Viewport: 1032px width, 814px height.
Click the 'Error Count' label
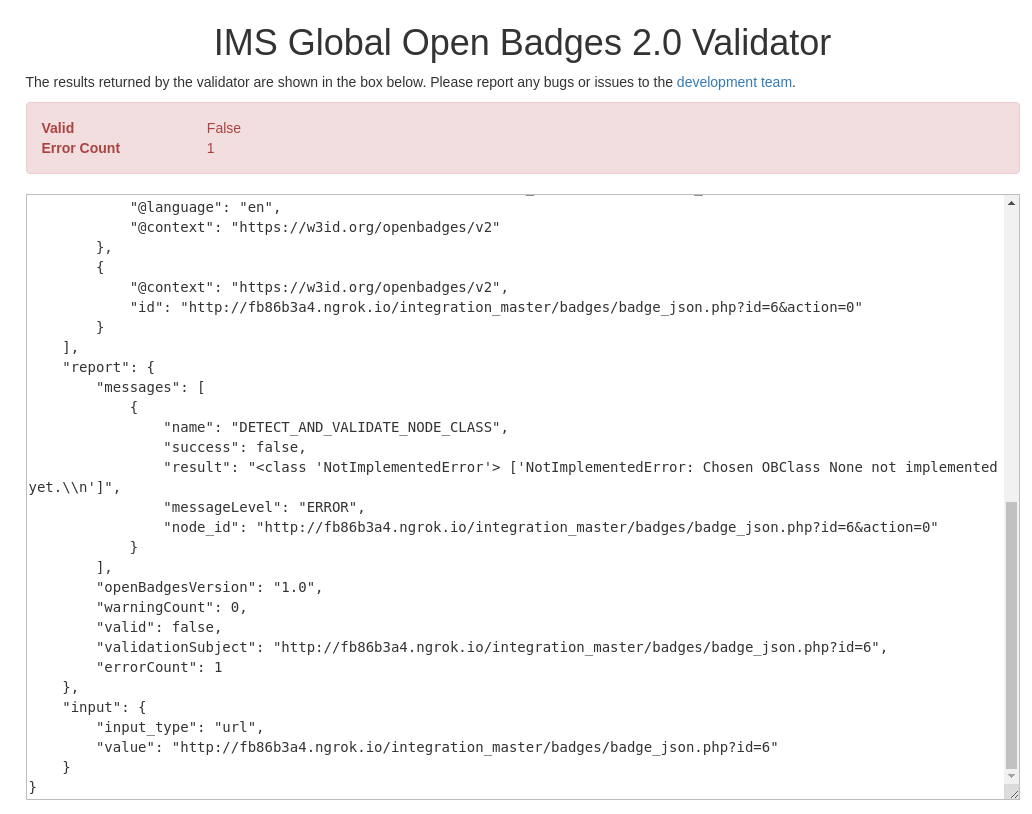81,148
